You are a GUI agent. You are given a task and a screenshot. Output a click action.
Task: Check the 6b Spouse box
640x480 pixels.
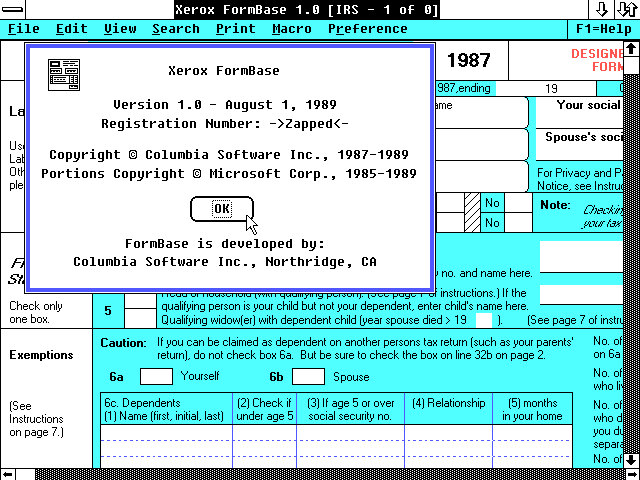point(308,376)
